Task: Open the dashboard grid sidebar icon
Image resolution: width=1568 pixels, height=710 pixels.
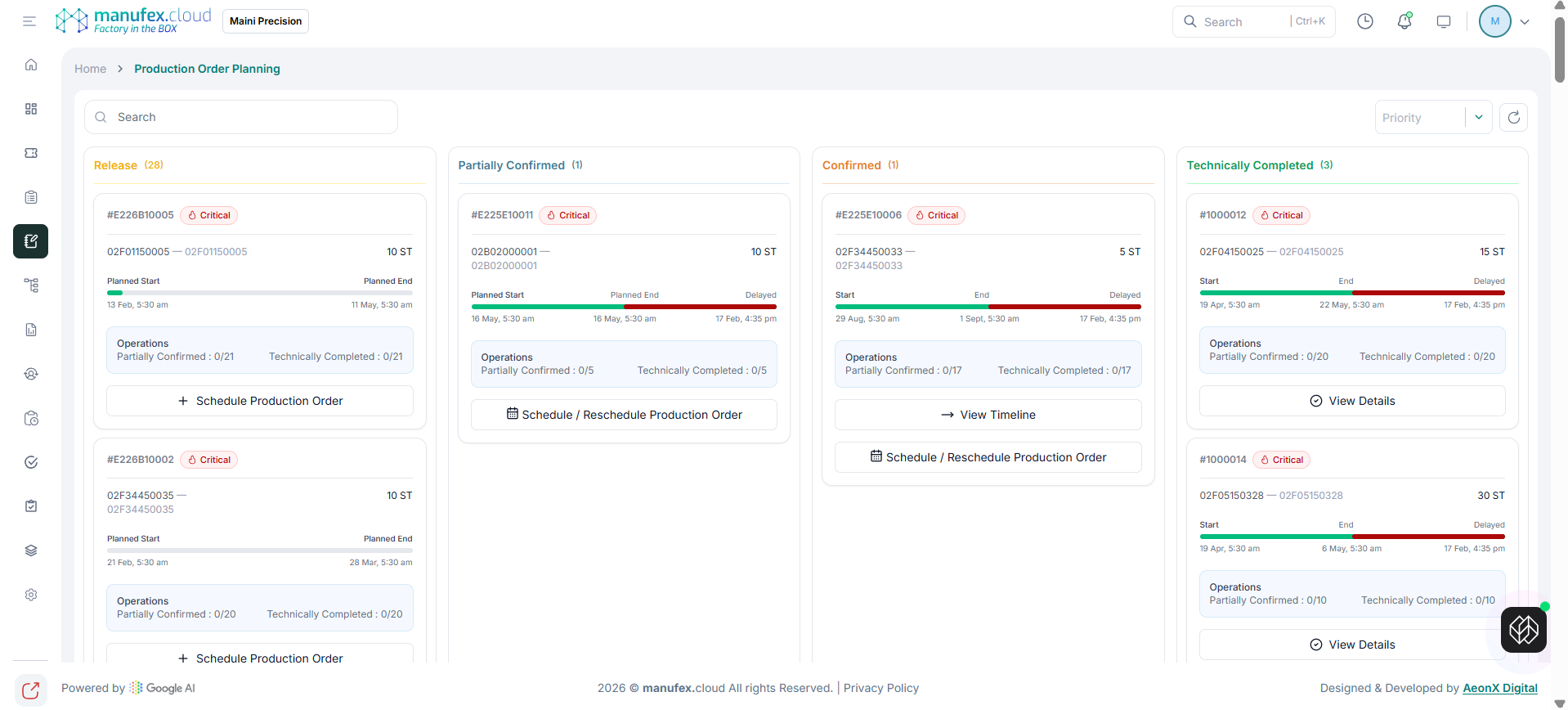Action: [31, 109]
